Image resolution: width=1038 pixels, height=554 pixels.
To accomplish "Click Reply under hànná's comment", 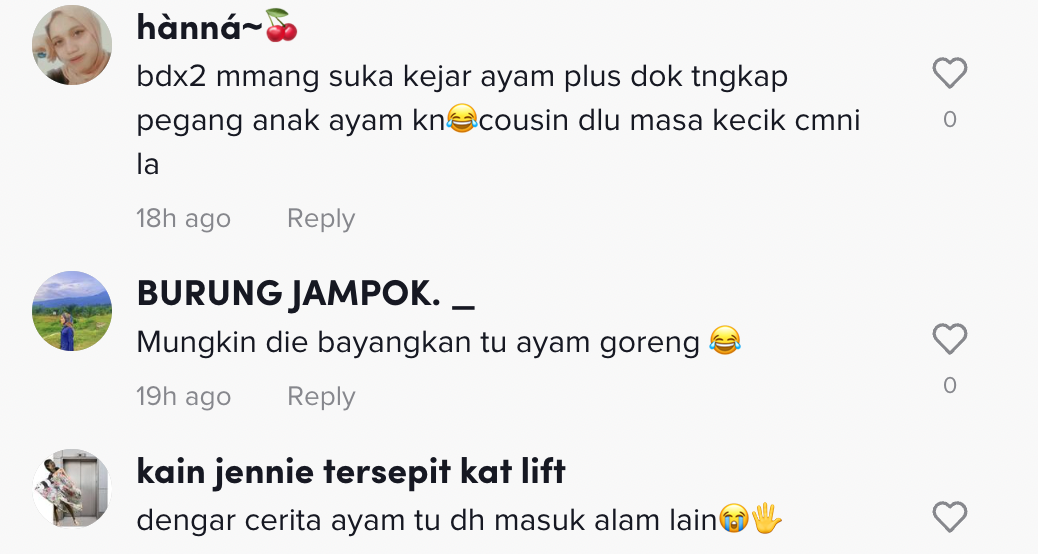I will (321, 218).
